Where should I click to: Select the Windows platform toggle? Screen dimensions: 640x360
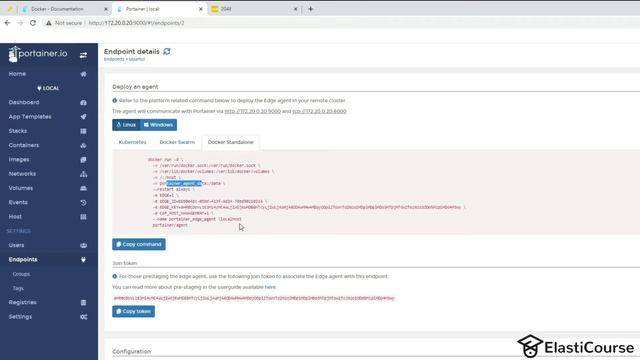[158, 125]
